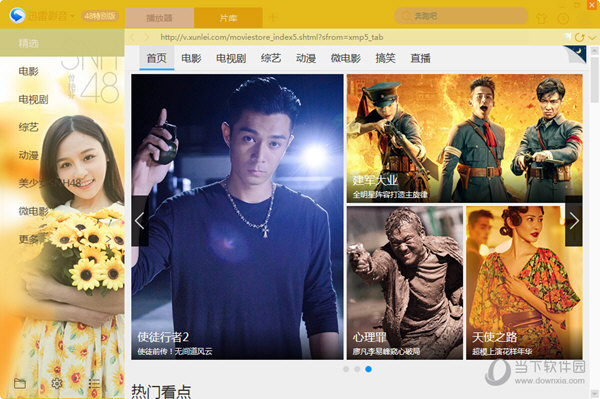Select the second carousel page dot
Viewport: 600px width, 399px height.
357,369
